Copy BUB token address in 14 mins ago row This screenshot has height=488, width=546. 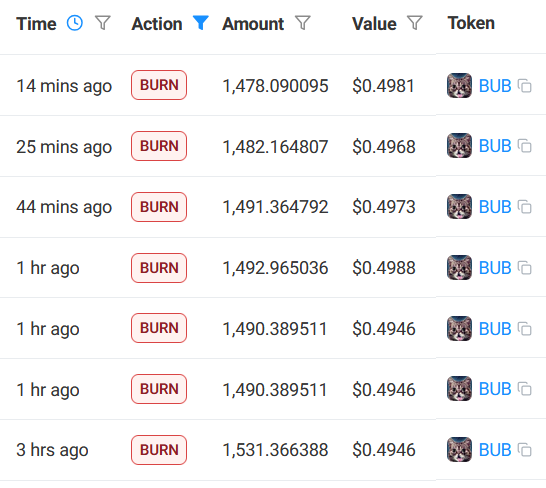tap(524, 86)
